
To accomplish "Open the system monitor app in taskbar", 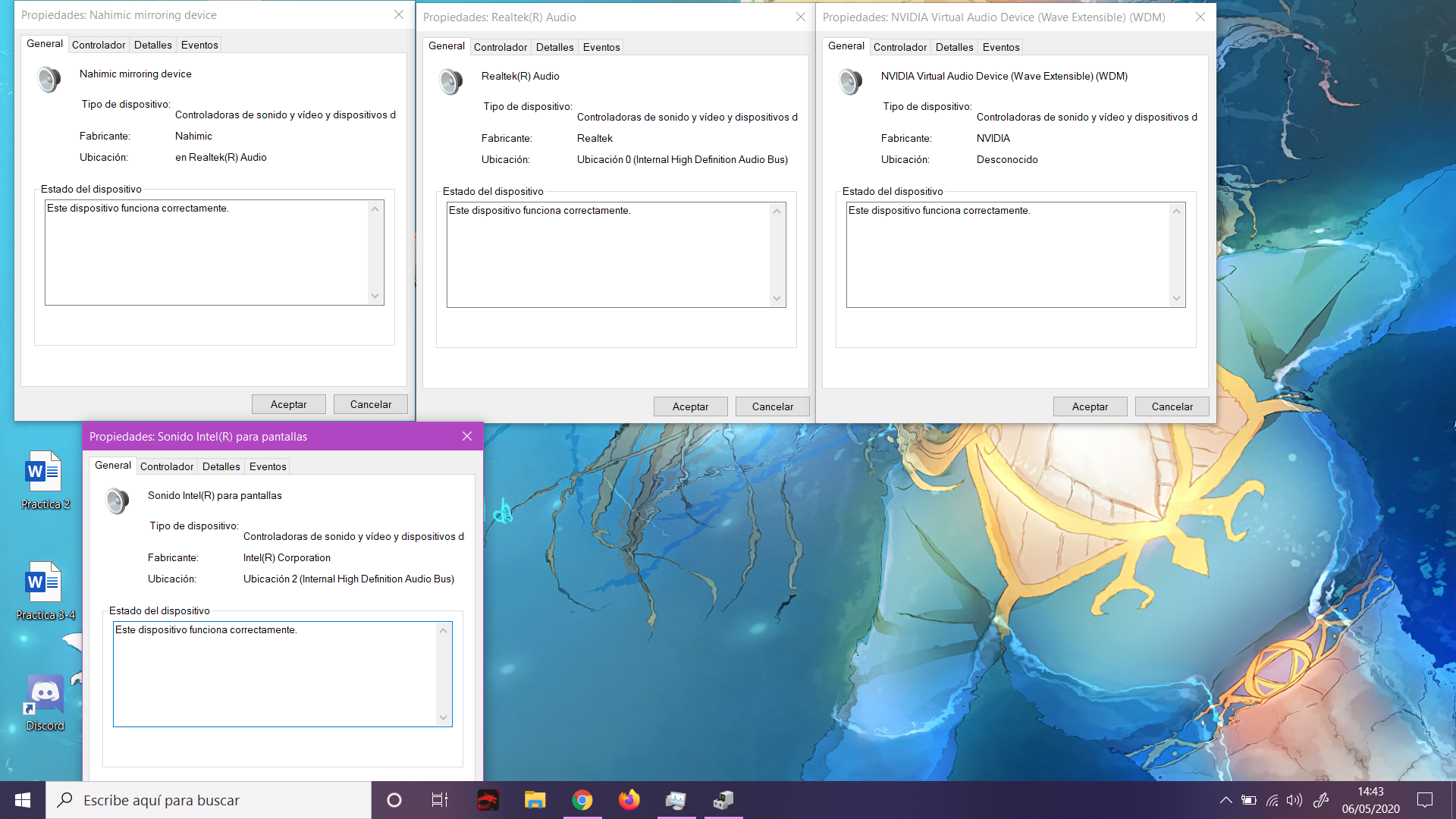I will coord(676,800).
